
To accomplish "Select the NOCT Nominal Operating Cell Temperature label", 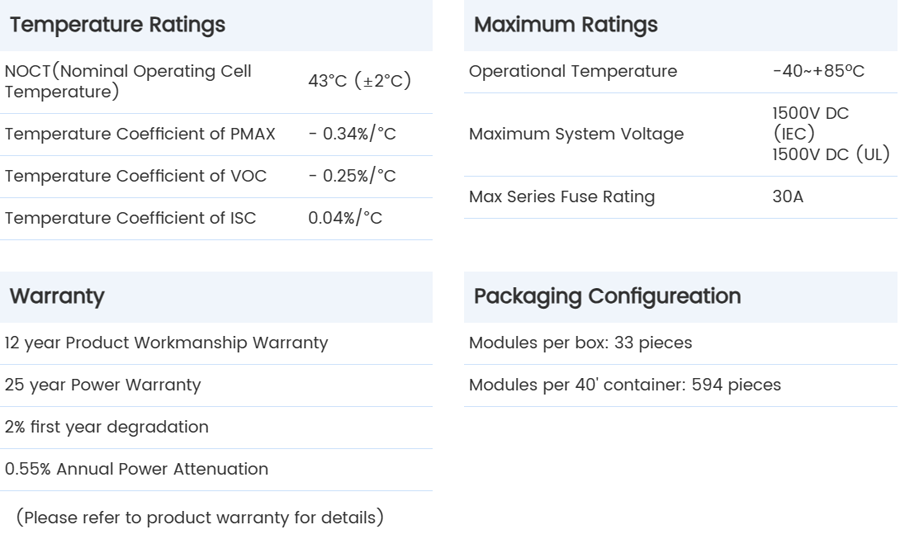I will (x=128, y=81).
